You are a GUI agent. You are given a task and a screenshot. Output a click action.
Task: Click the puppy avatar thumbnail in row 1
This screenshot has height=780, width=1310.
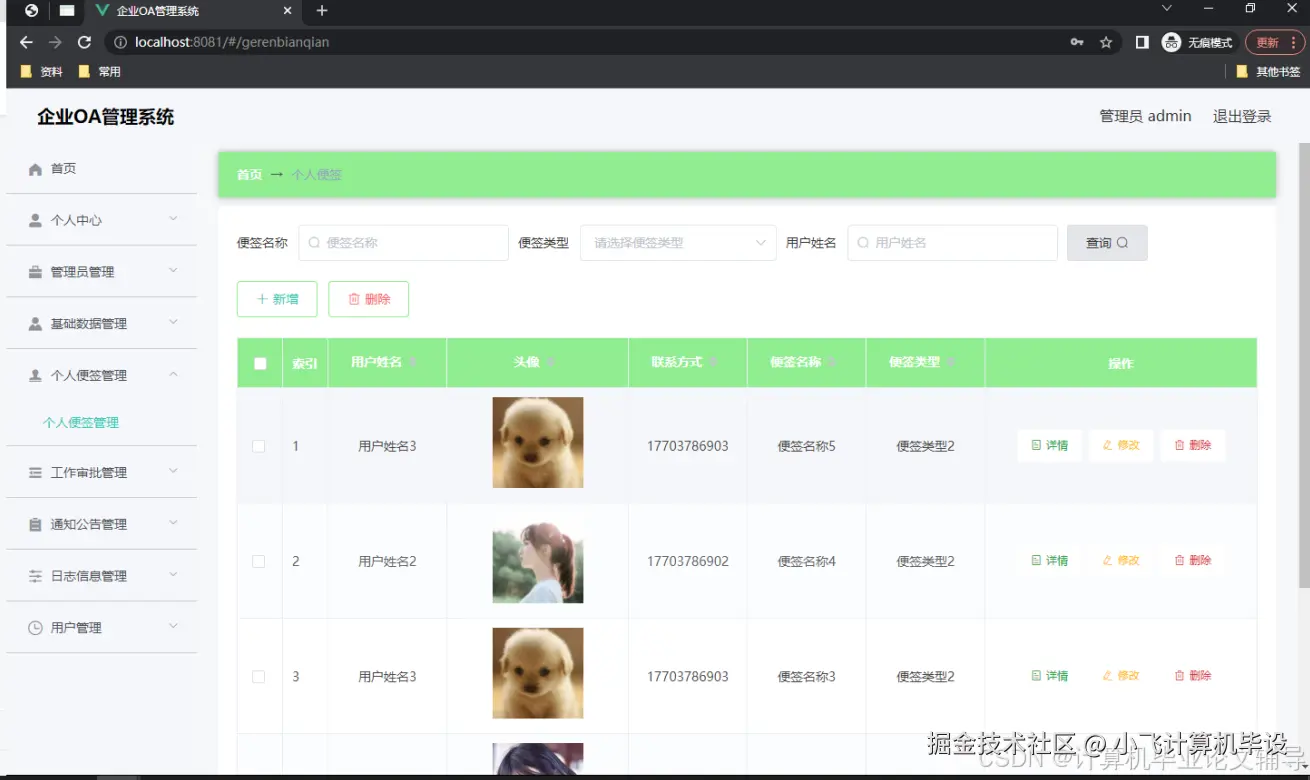(x=538, y=442)
